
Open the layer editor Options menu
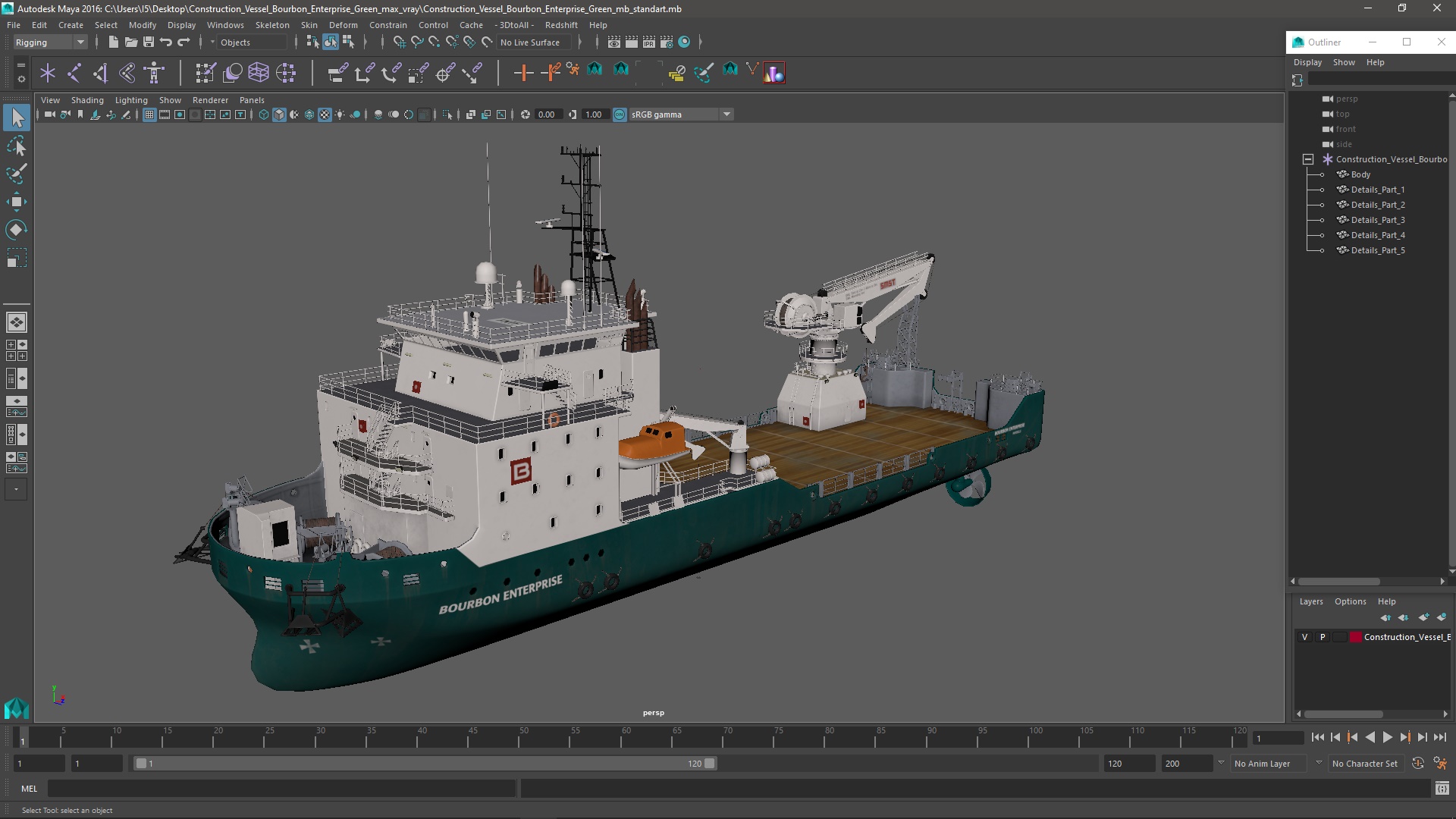click(x=1350, y=601)
